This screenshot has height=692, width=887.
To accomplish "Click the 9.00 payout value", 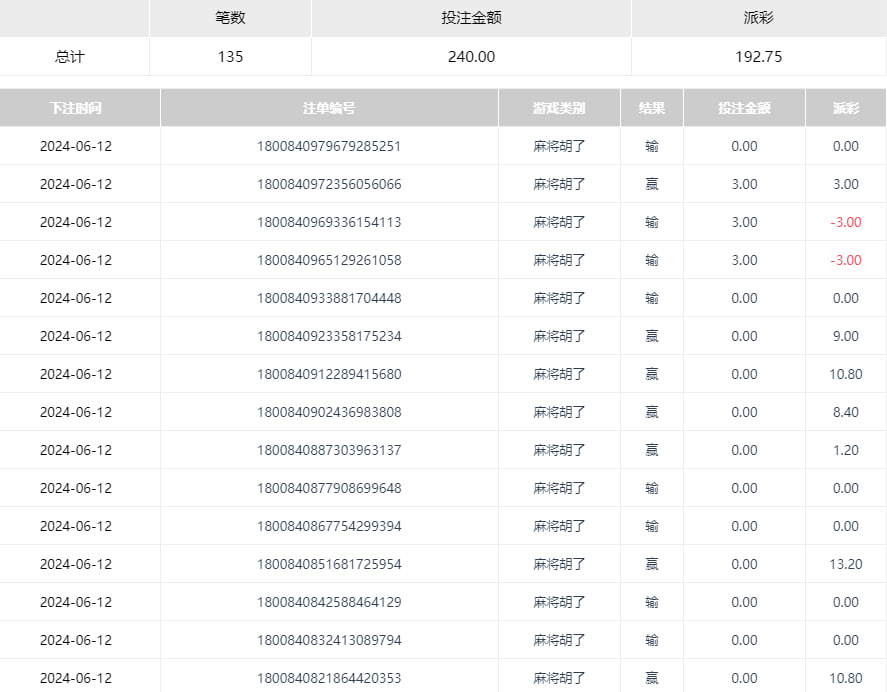I will pos(845,336).
